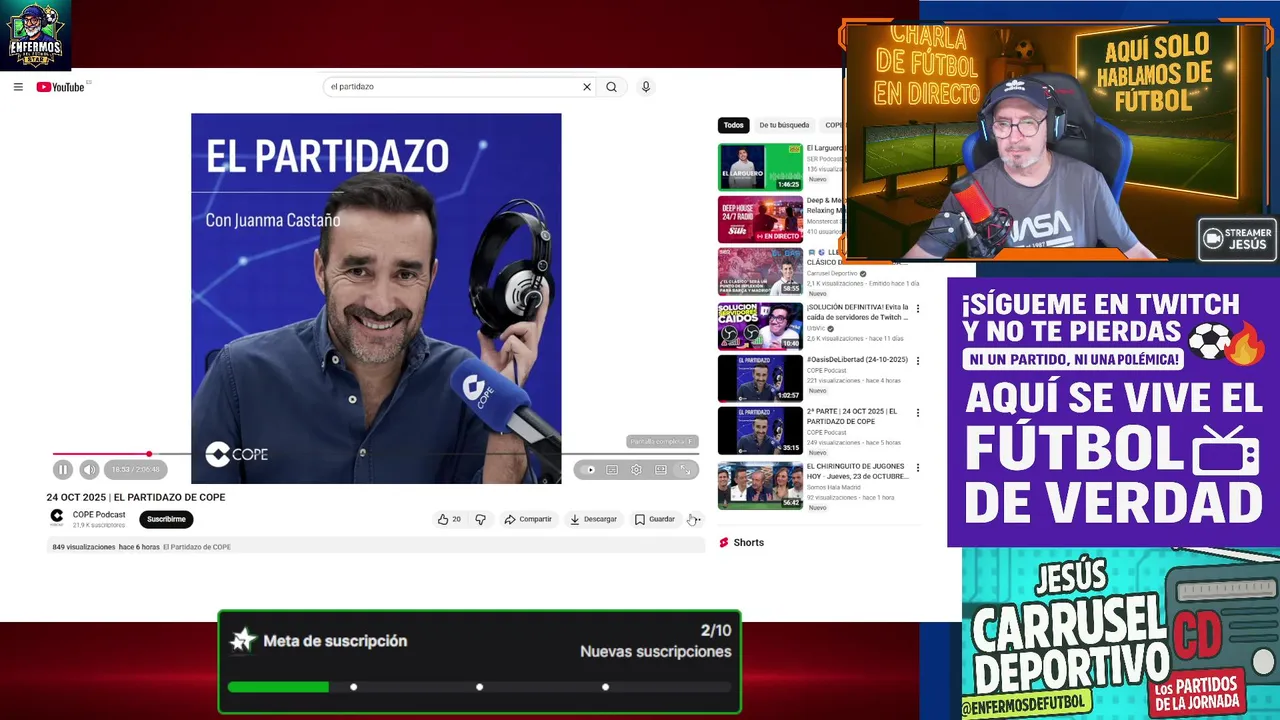Screen dimensions: 1280x720
Task: Click the red scrubber dot on the progress bar
Action: click(x=149, y=454)
